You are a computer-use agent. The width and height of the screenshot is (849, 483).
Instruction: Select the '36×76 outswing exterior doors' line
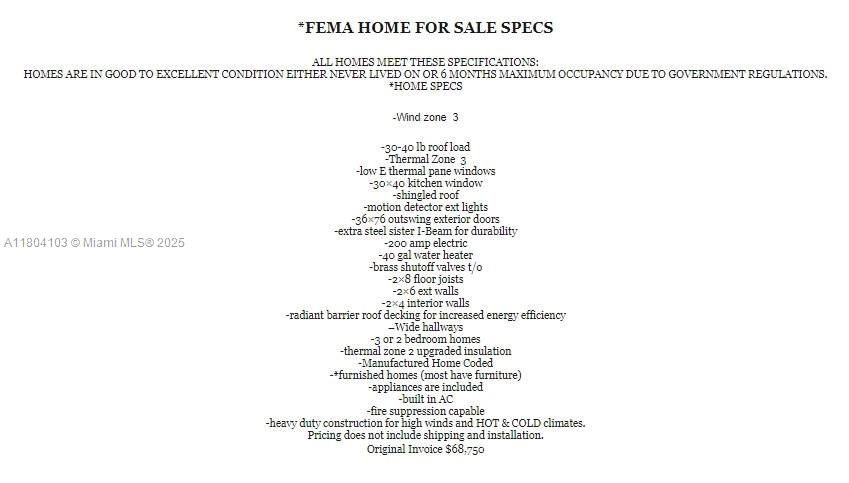(425, 219)
